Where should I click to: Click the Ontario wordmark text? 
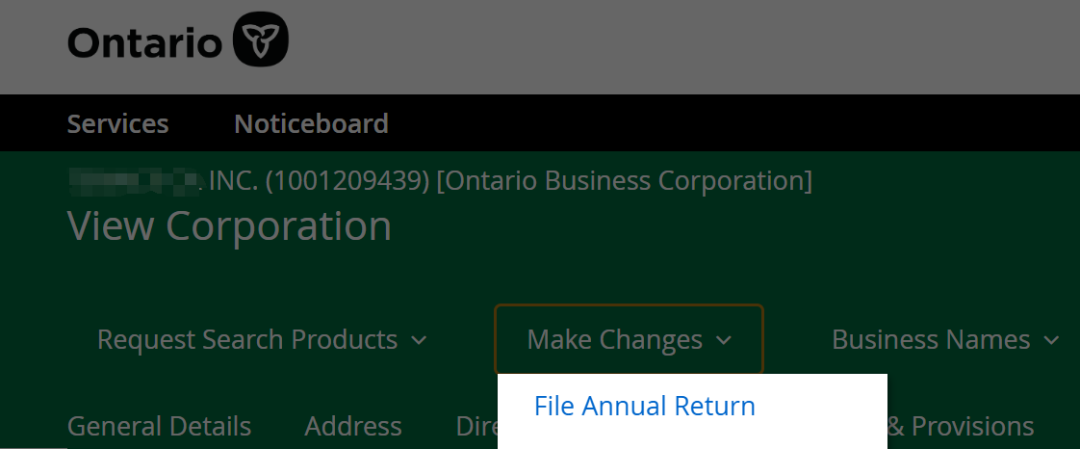[145, 43]
